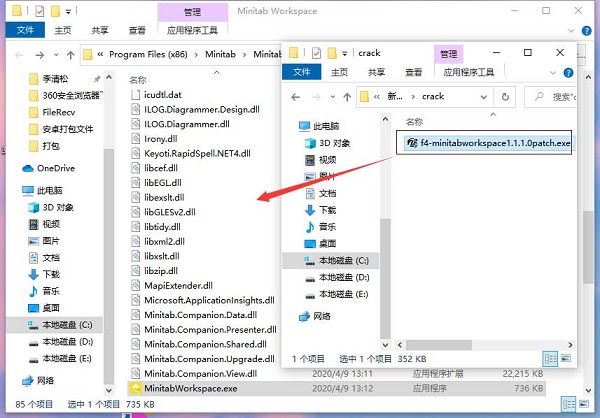Select f4-minitabworkspace1.1.1.0patch.exe file
The height and width of the screenshot is (418, 600).
(489, 143)
